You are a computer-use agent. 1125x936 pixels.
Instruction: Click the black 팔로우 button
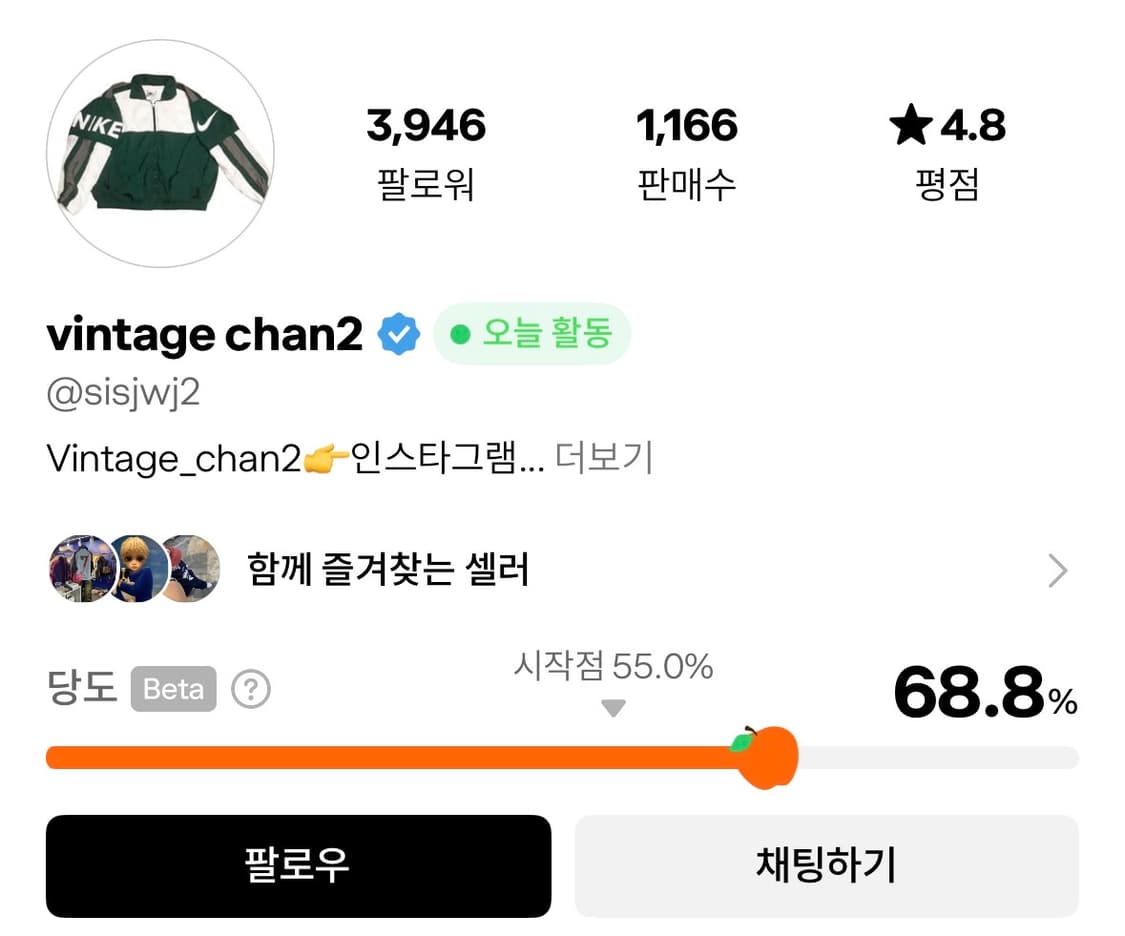(298, 866)
